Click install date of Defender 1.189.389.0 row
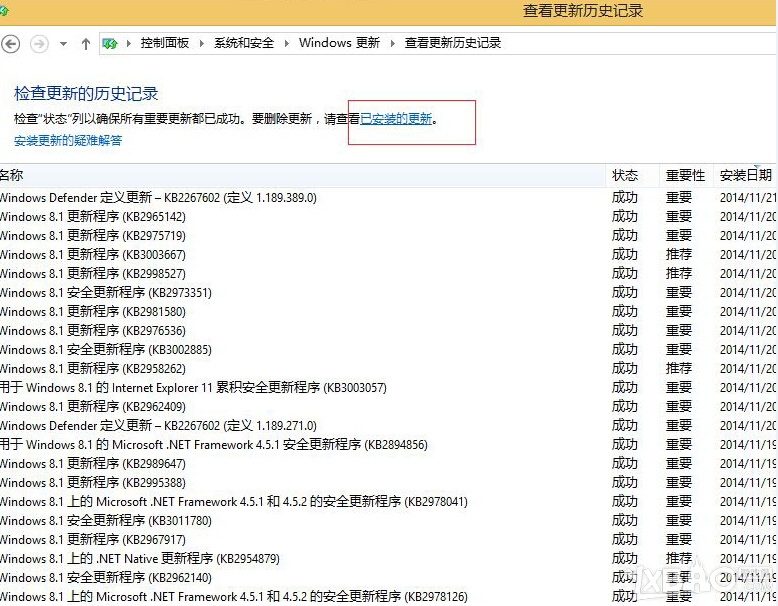778x606 pixels. pos(748,198)
